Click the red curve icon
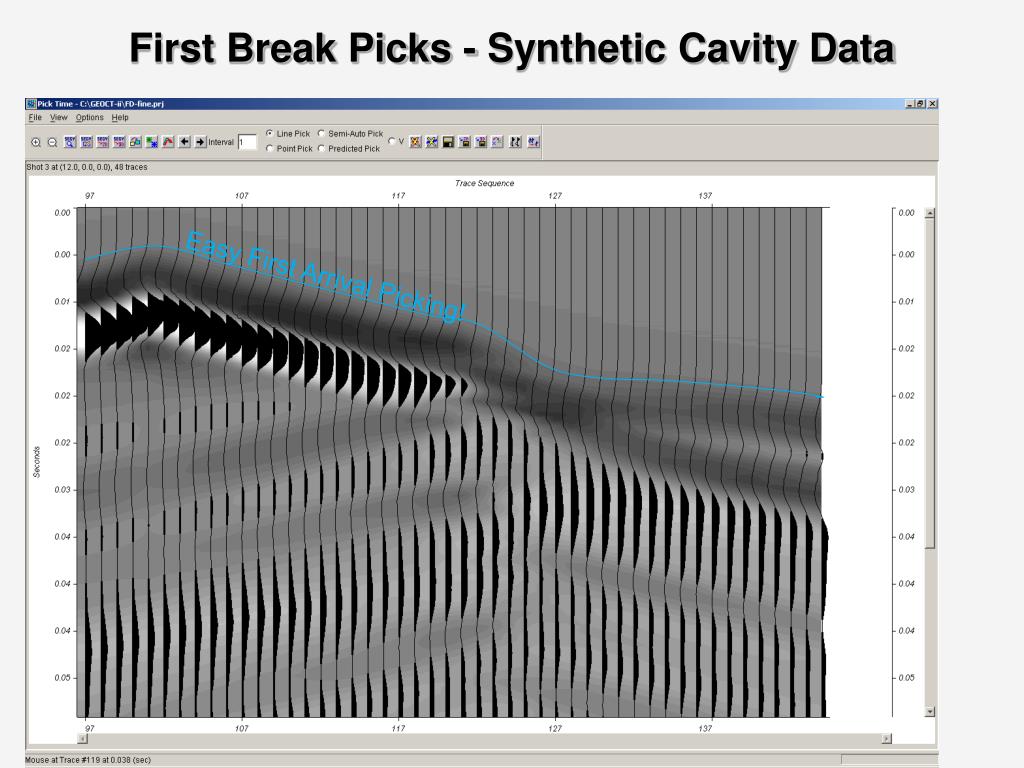This screenshot has height=768, width=1024. coord(168,142)
